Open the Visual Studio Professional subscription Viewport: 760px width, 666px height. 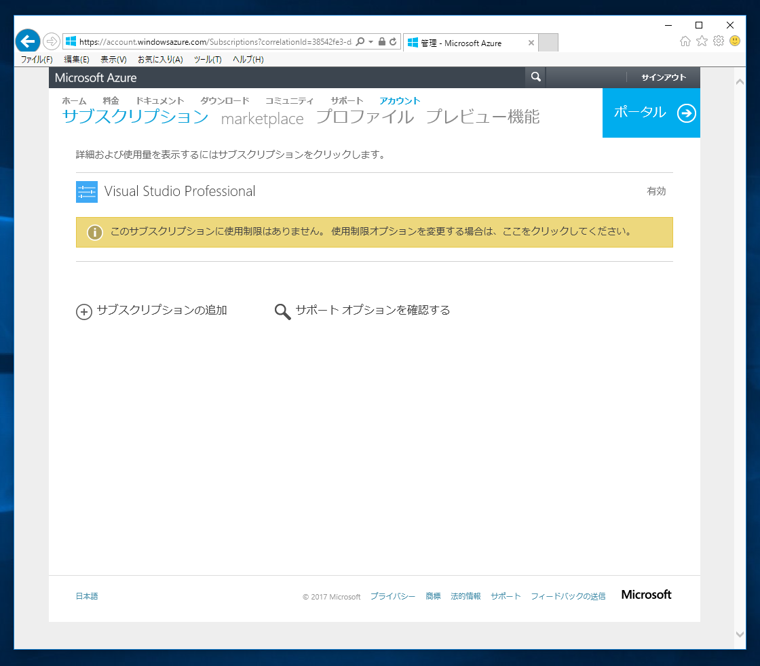point(180,191)
